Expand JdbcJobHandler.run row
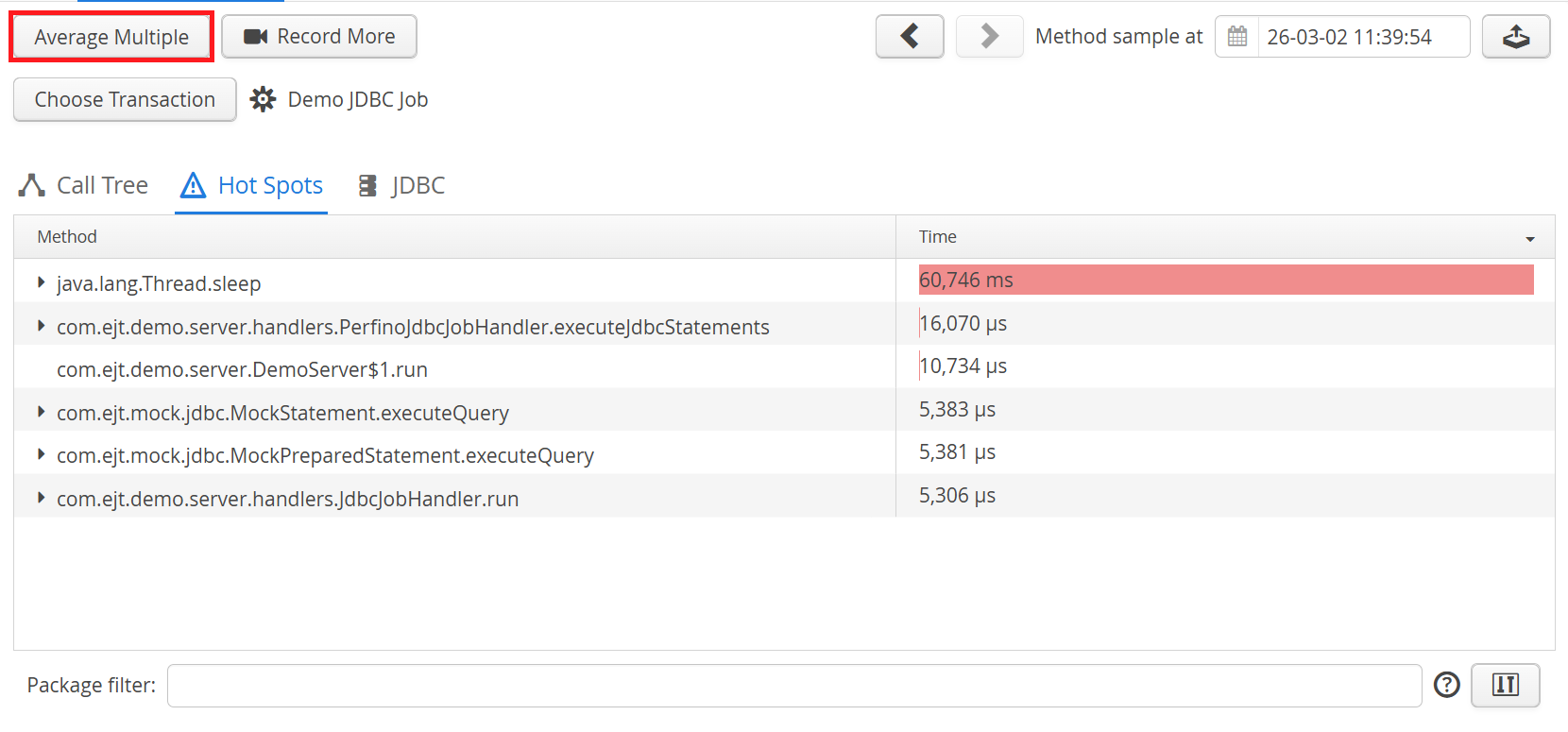Viewport: 1568px width, 732px height. 41,498
